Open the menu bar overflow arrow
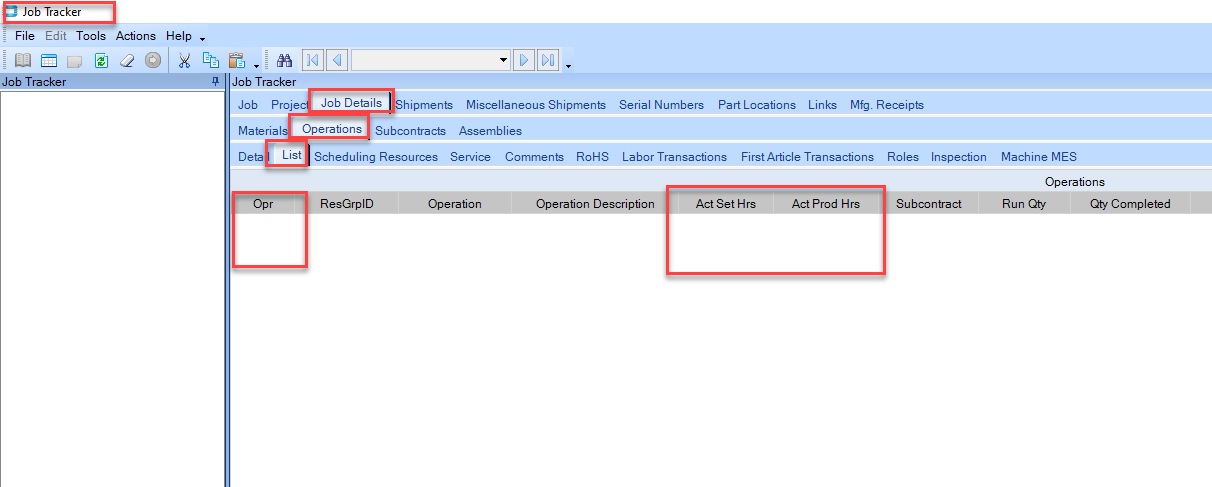 click(202, 39)
